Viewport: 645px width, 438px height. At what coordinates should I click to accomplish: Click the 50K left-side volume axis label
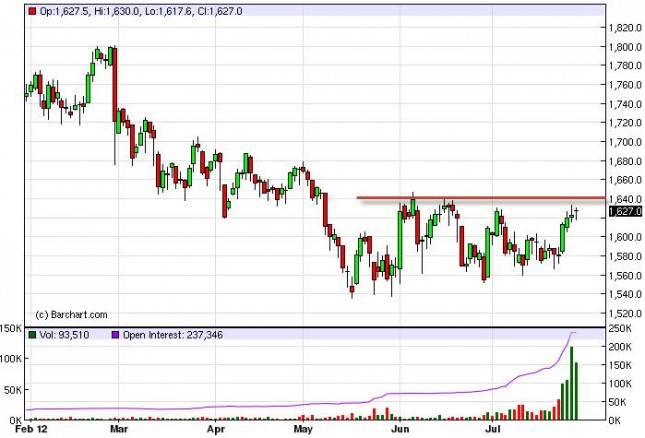(13, 390)
